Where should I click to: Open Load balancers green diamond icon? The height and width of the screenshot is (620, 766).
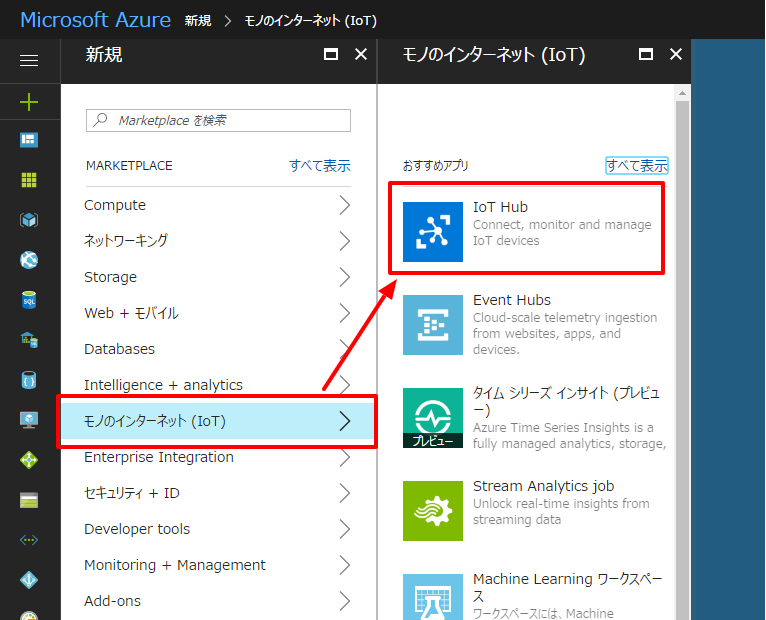coord(29,460)
